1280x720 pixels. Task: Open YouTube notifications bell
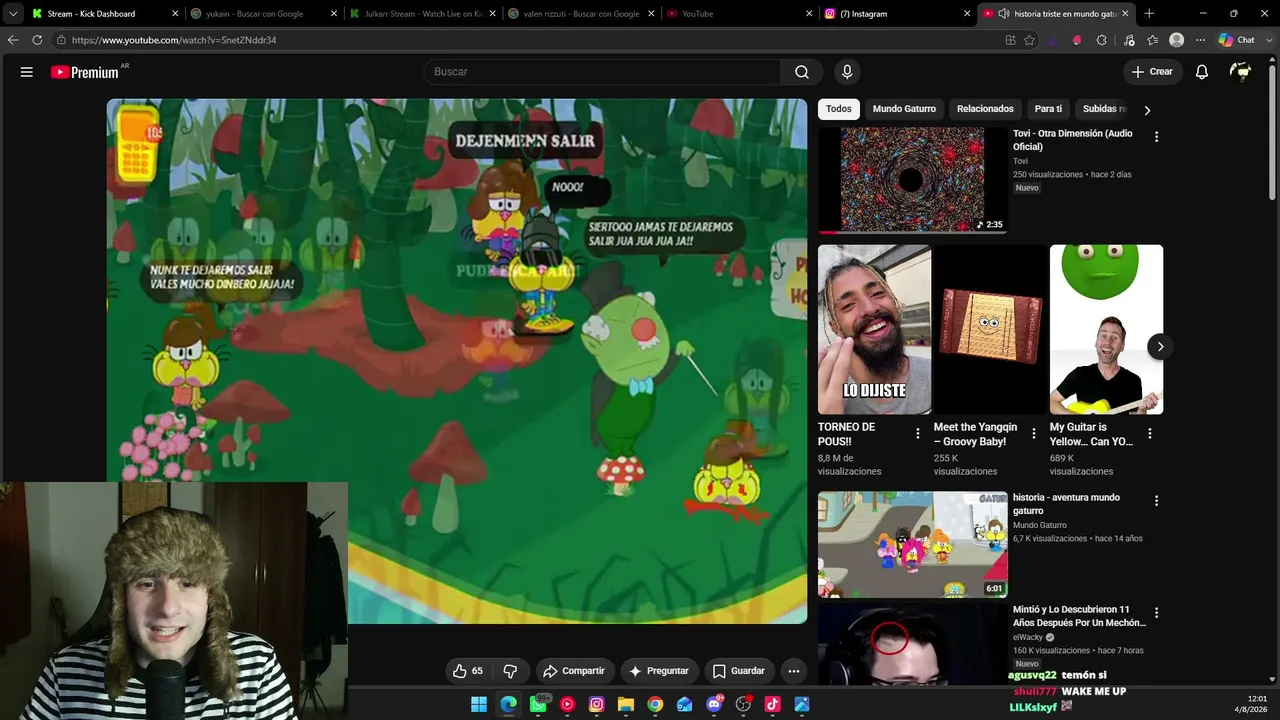point(1202,72)
